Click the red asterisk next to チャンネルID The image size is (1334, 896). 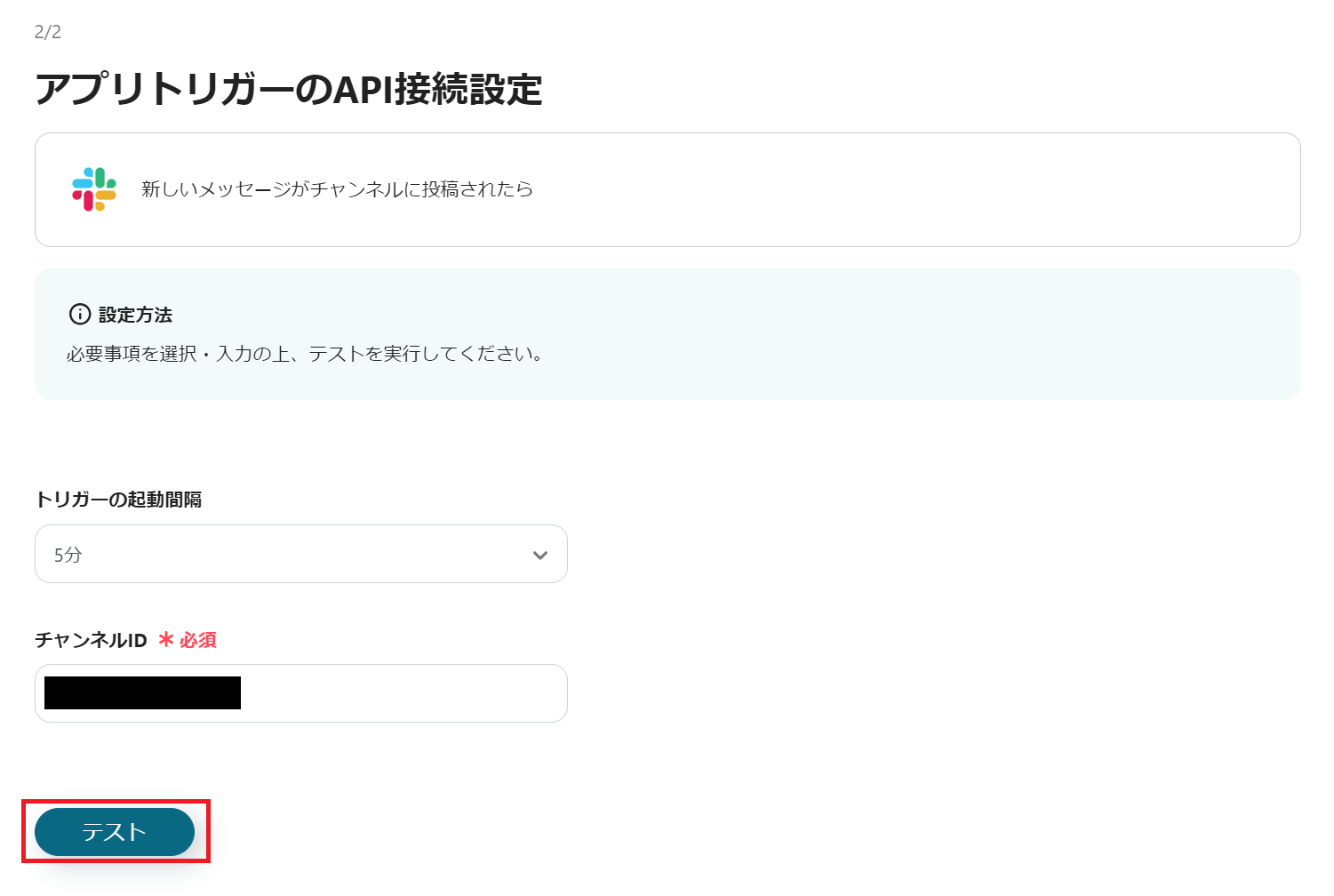165,639
